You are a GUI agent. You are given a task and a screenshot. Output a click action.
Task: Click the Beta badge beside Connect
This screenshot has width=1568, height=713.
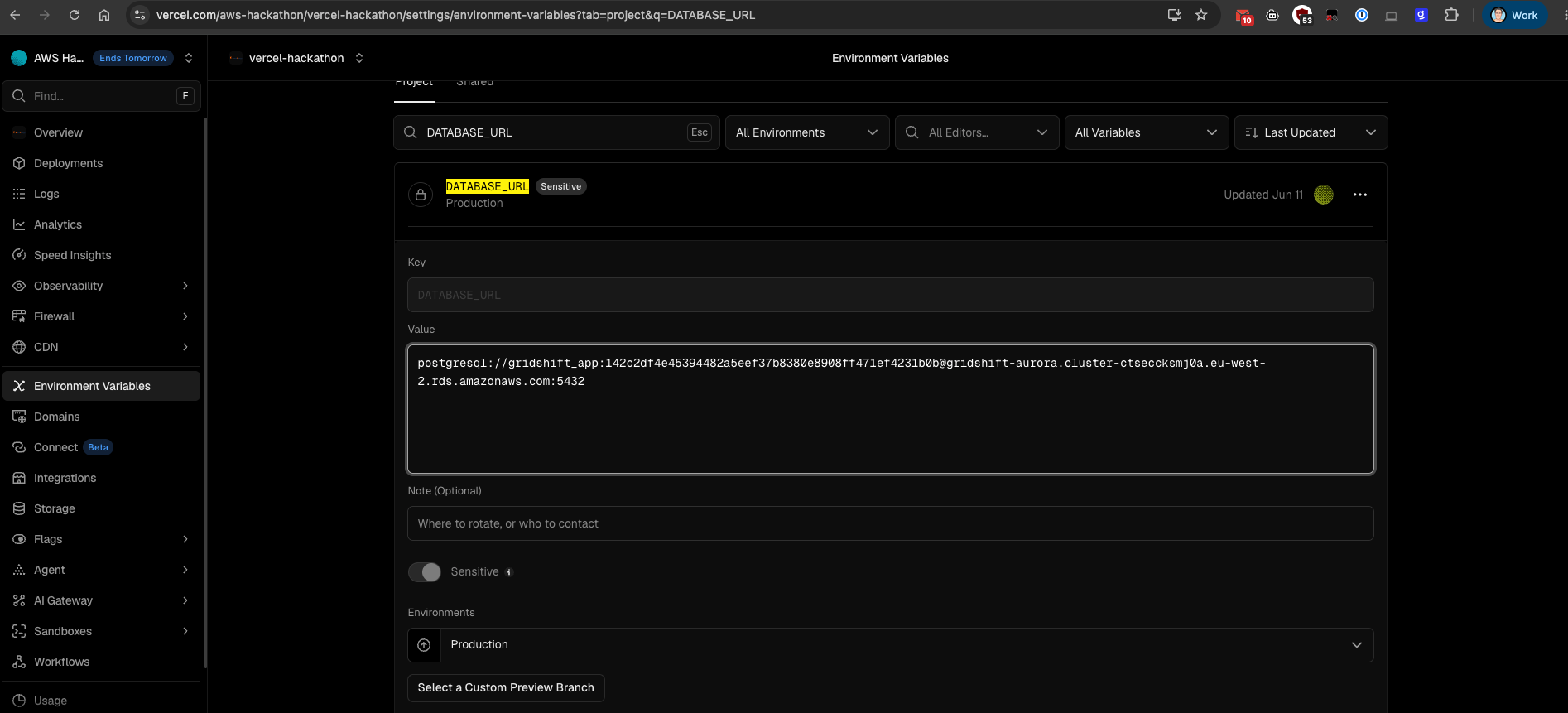click(99, 447)
